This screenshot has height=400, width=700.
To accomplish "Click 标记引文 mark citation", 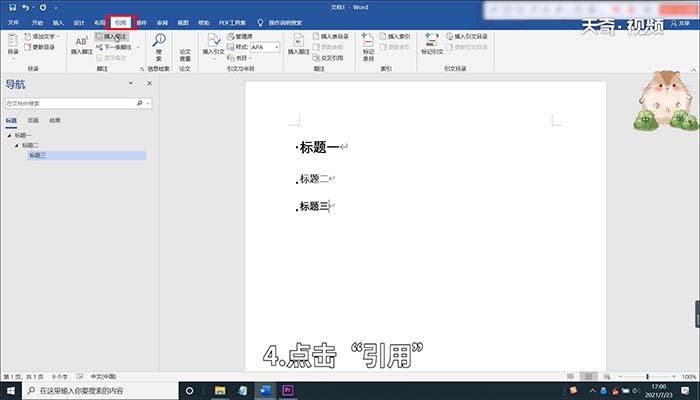I will tap(432, 44).
